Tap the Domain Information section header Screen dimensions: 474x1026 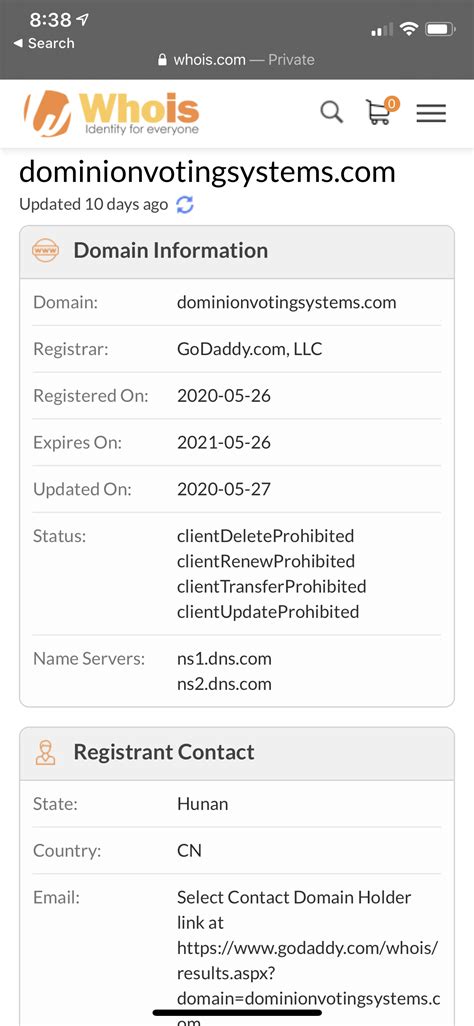point(237,252)
